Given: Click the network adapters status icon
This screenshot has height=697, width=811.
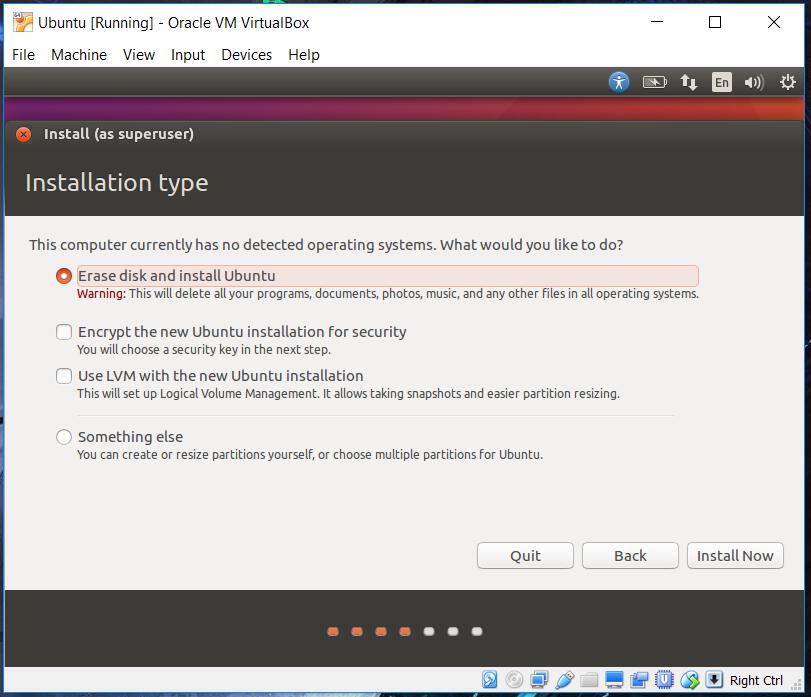Looking at the screenshot, I should pos(539,679).
